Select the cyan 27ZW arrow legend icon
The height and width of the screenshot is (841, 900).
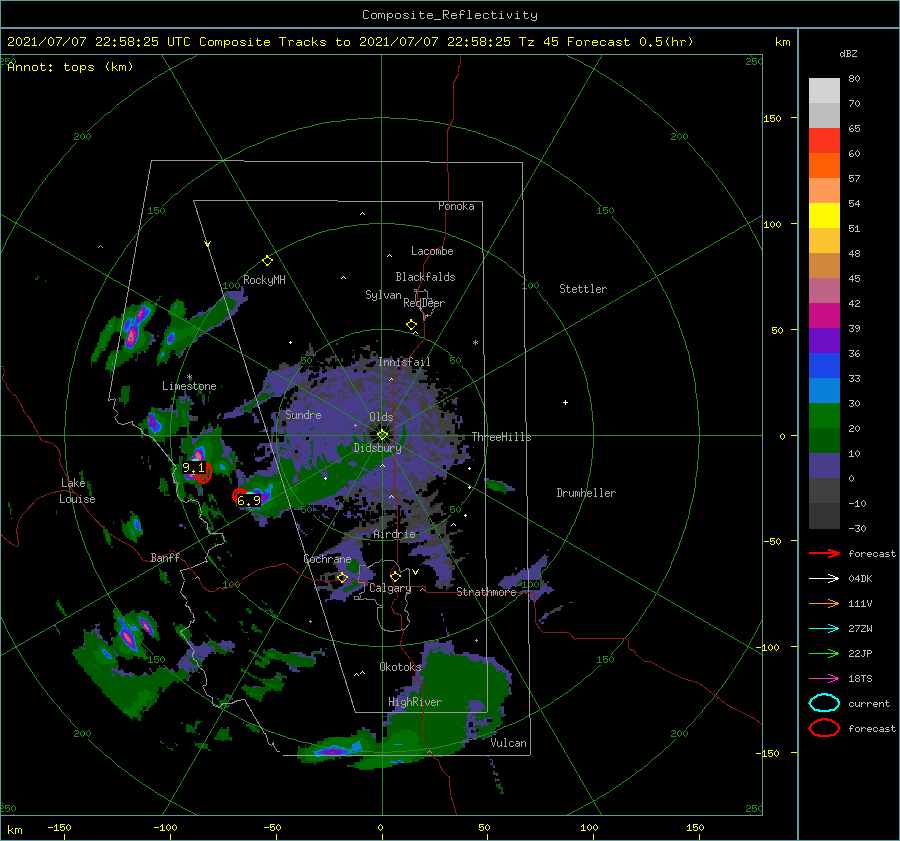(824, 629)
